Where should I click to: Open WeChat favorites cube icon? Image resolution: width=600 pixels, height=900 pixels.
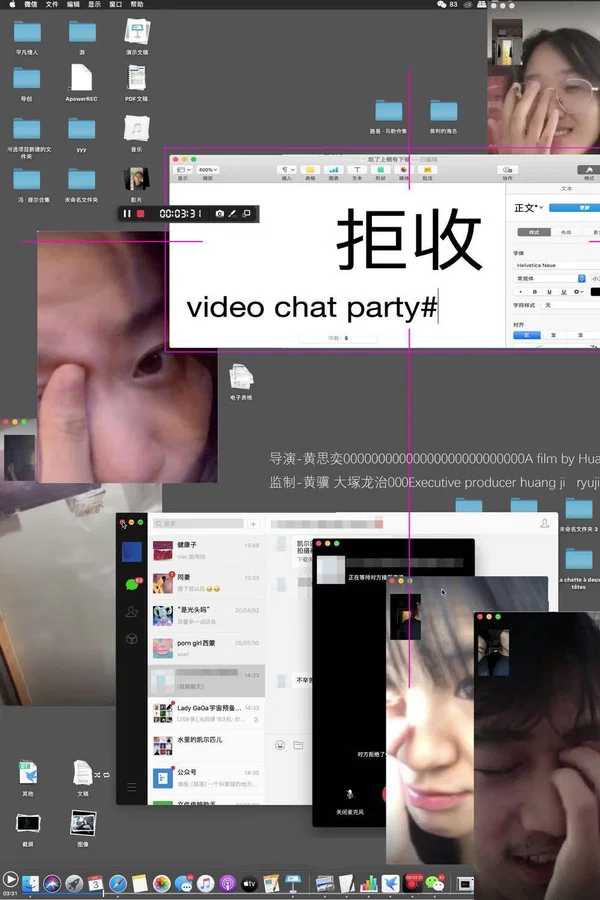(x=131, y=639)
